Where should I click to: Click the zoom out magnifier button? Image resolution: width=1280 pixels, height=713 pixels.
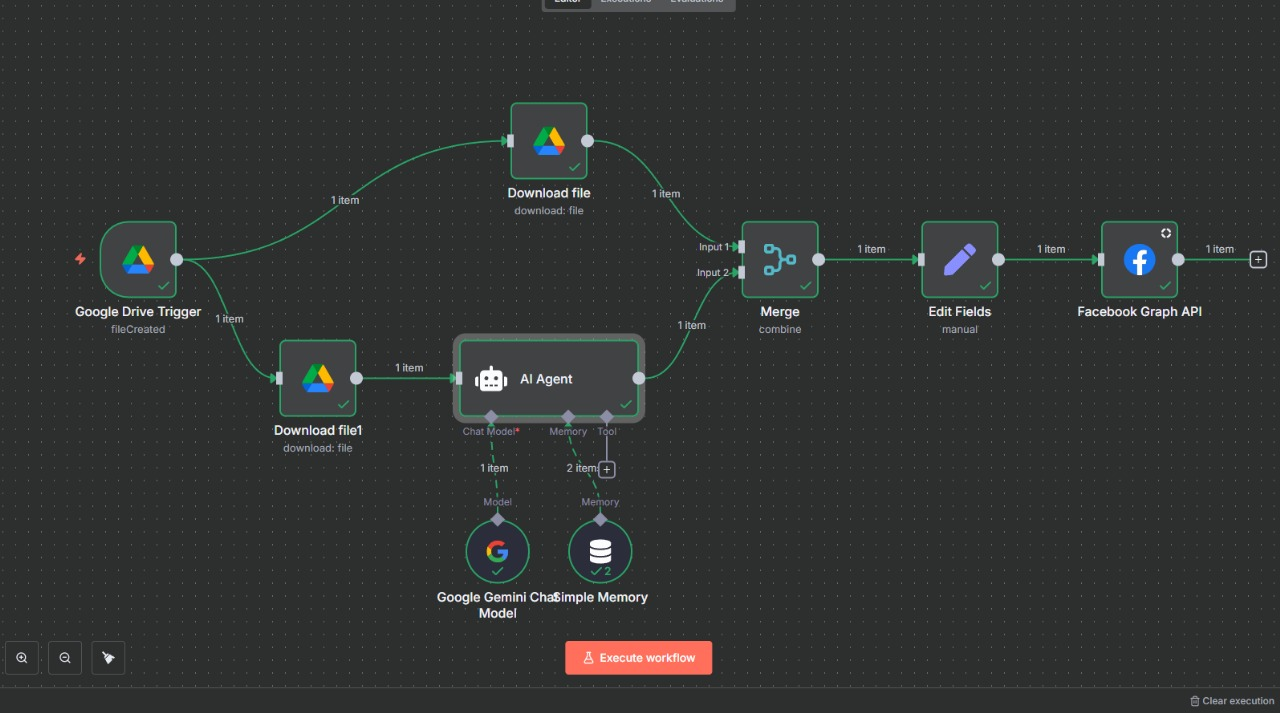(x=65, y=658)
